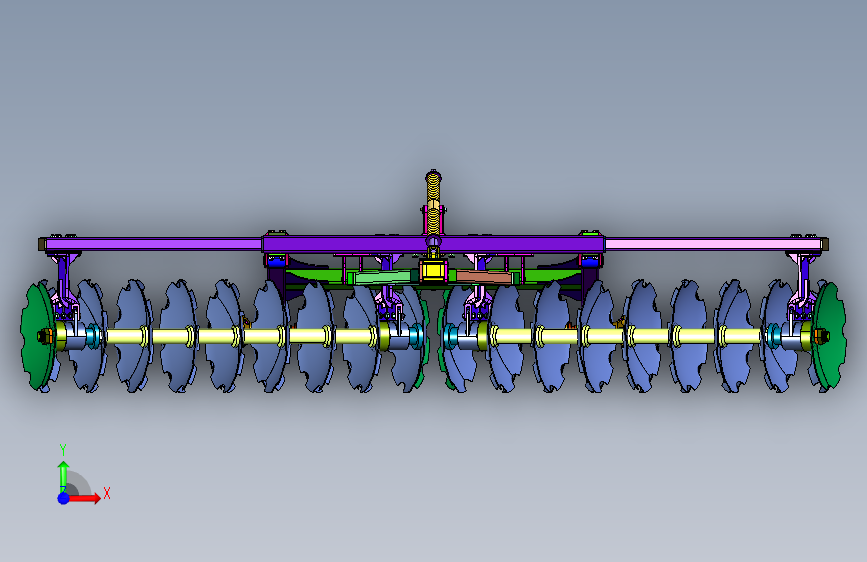This screenshot has height=562, width=867.
Task: Click the blue Z axis ball on the triad
Action: coord(63,498)
